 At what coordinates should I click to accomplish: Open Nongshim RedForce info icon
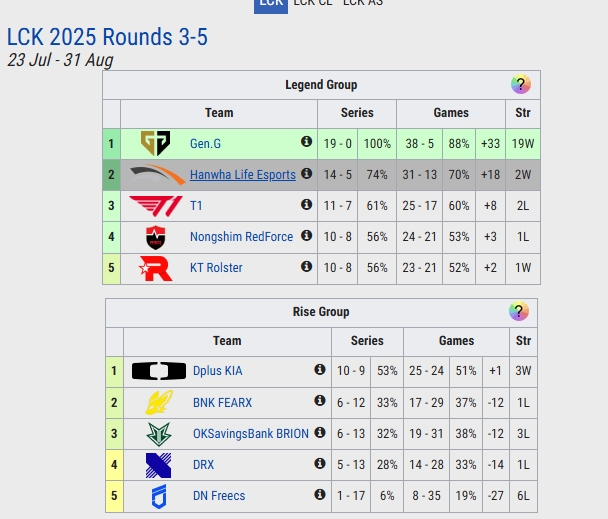pos(306,235)
